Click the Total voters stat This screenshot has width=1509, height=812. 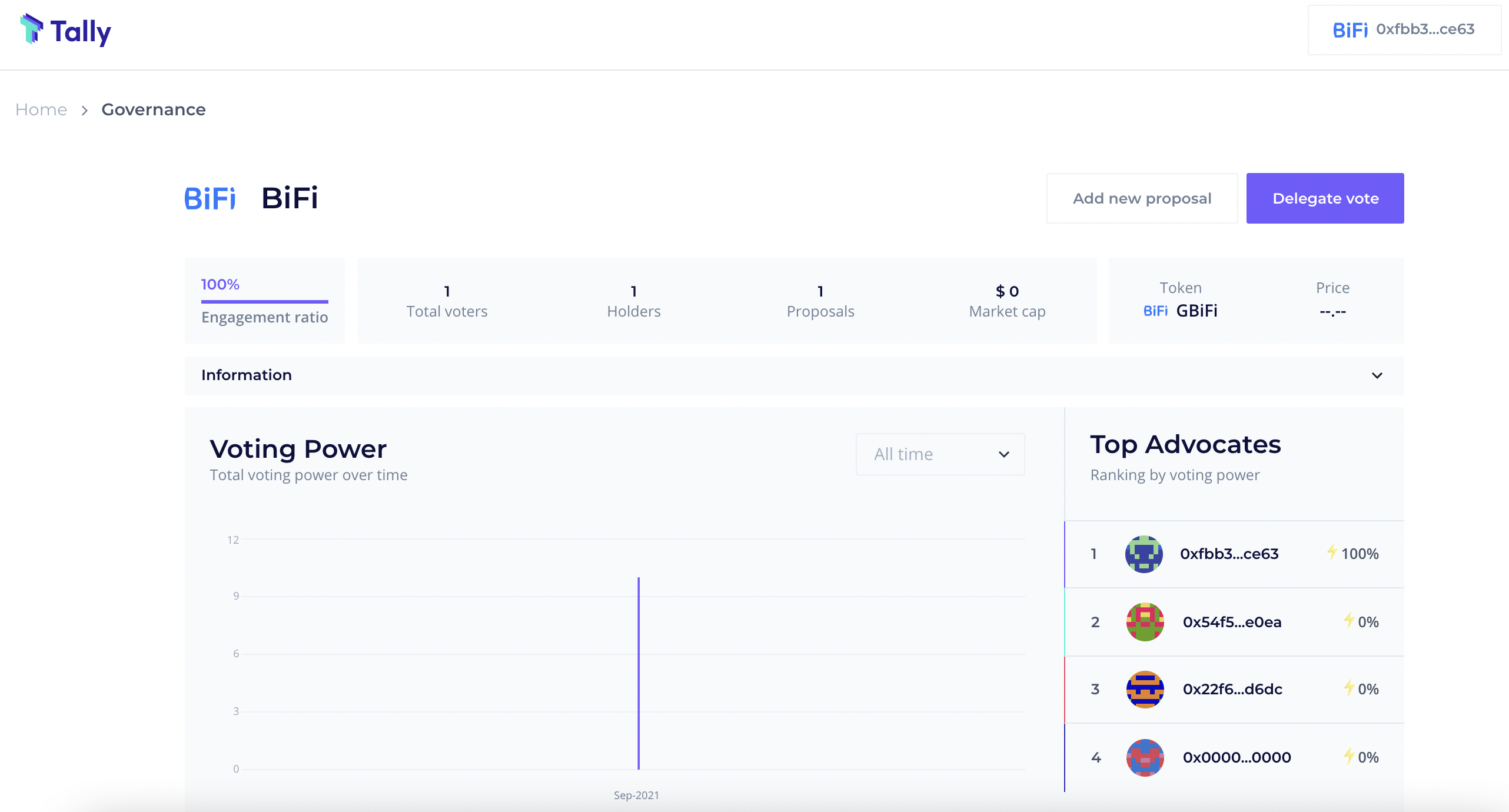(x=447, y=301)
